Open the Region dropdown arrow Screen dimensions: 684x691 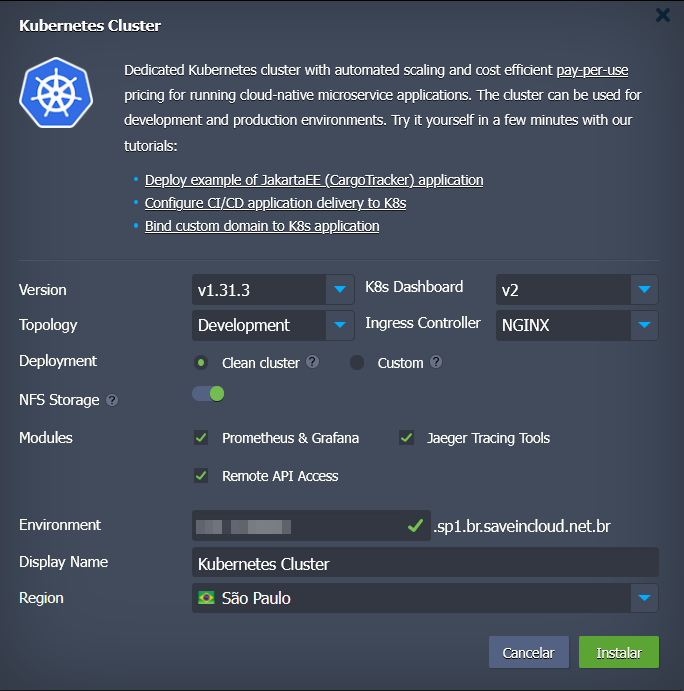[644, 598]
